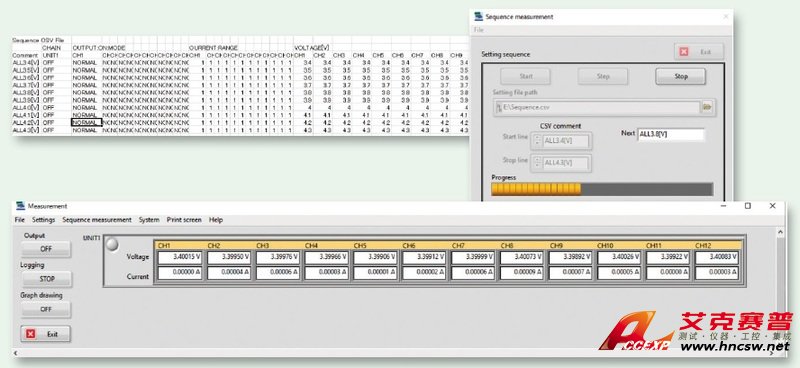Click Start line stepper arrows

click(537, 141)
